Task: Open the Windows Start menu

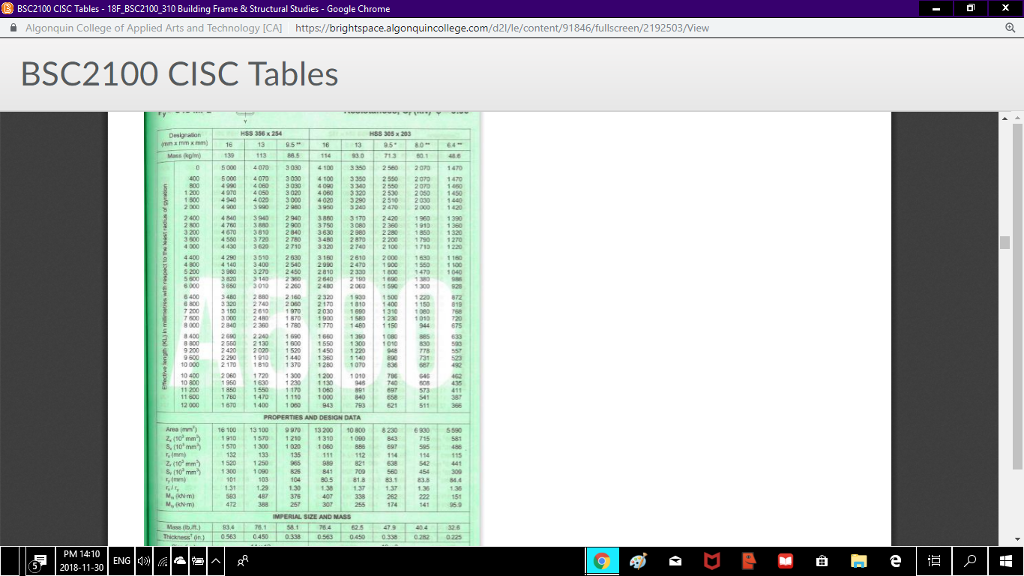Action: coord(1006,561)
